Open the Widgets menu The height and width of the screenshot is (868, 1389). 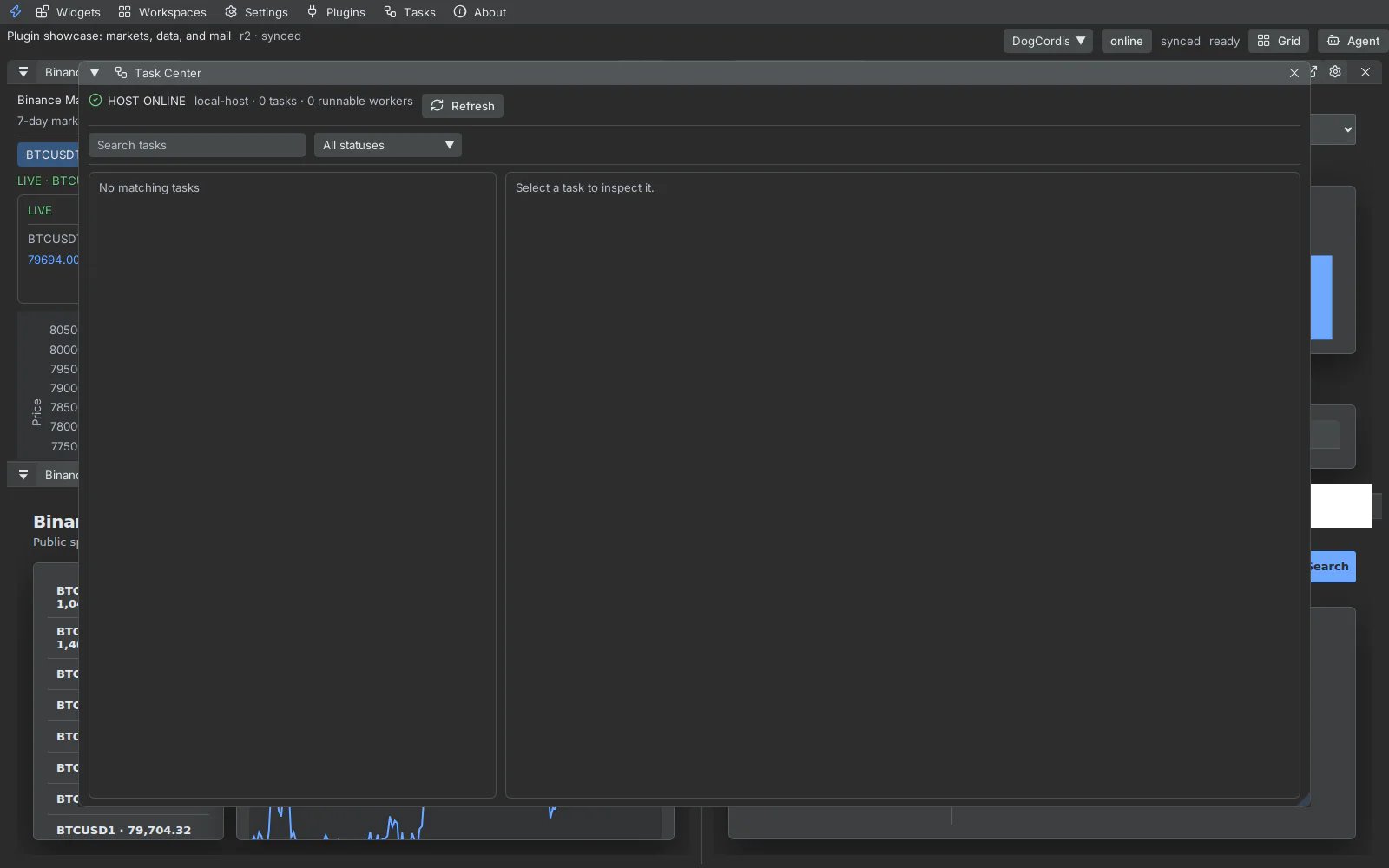(x=69, y=12)
